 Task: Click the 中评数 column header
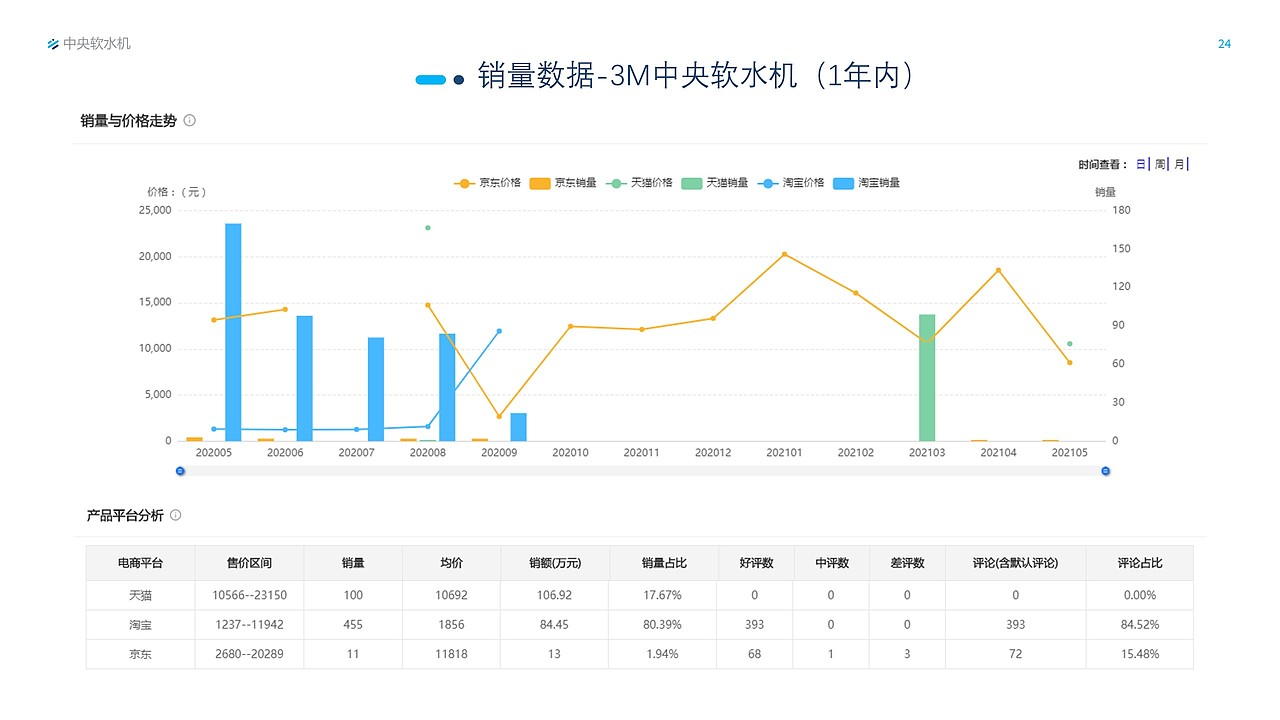[832, 563]
